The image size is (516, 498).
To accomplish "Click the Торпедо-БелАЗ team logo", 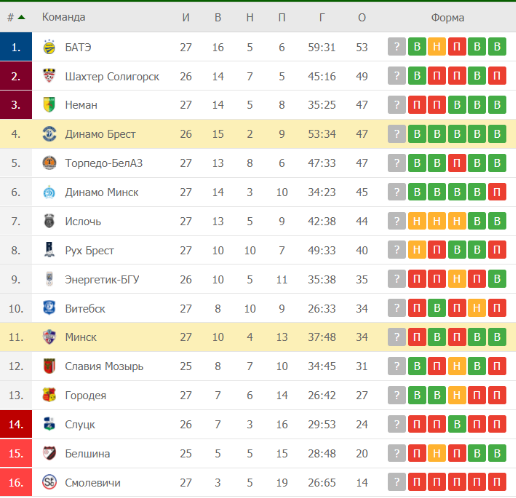I will [49, 163].
